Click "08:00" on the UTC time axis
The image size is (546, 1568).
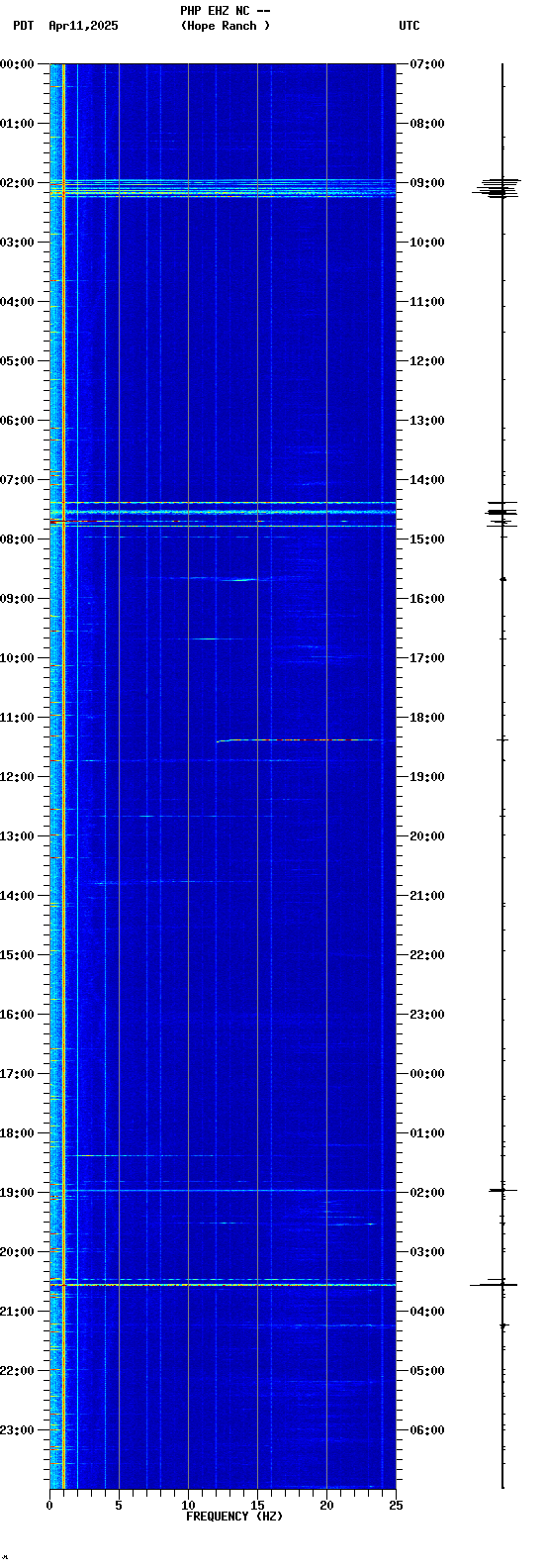[427, 124]
